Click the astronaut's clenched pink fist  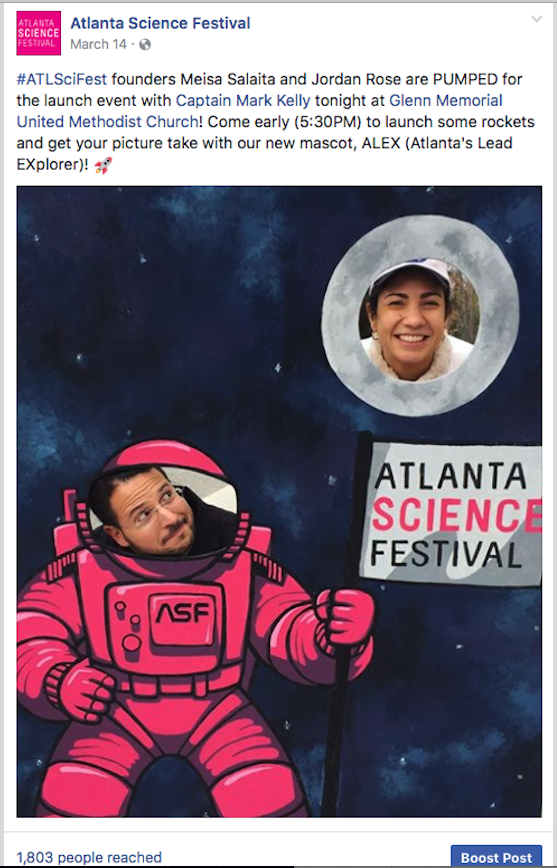(83, 689)
